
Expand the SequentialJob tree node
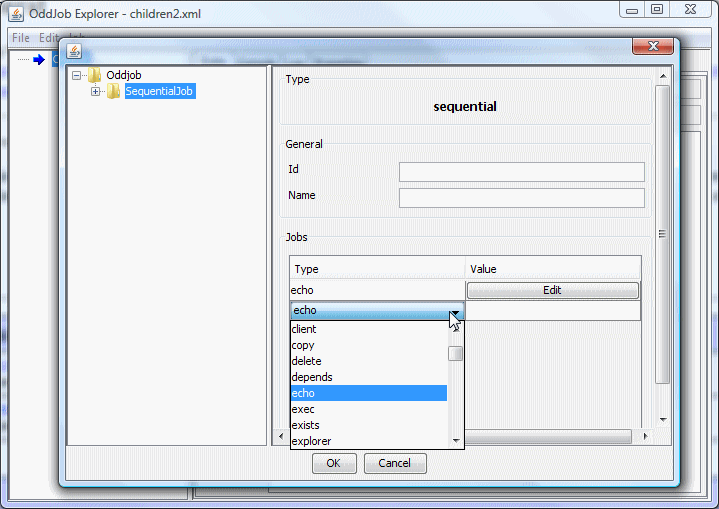(x=96, y=92)
